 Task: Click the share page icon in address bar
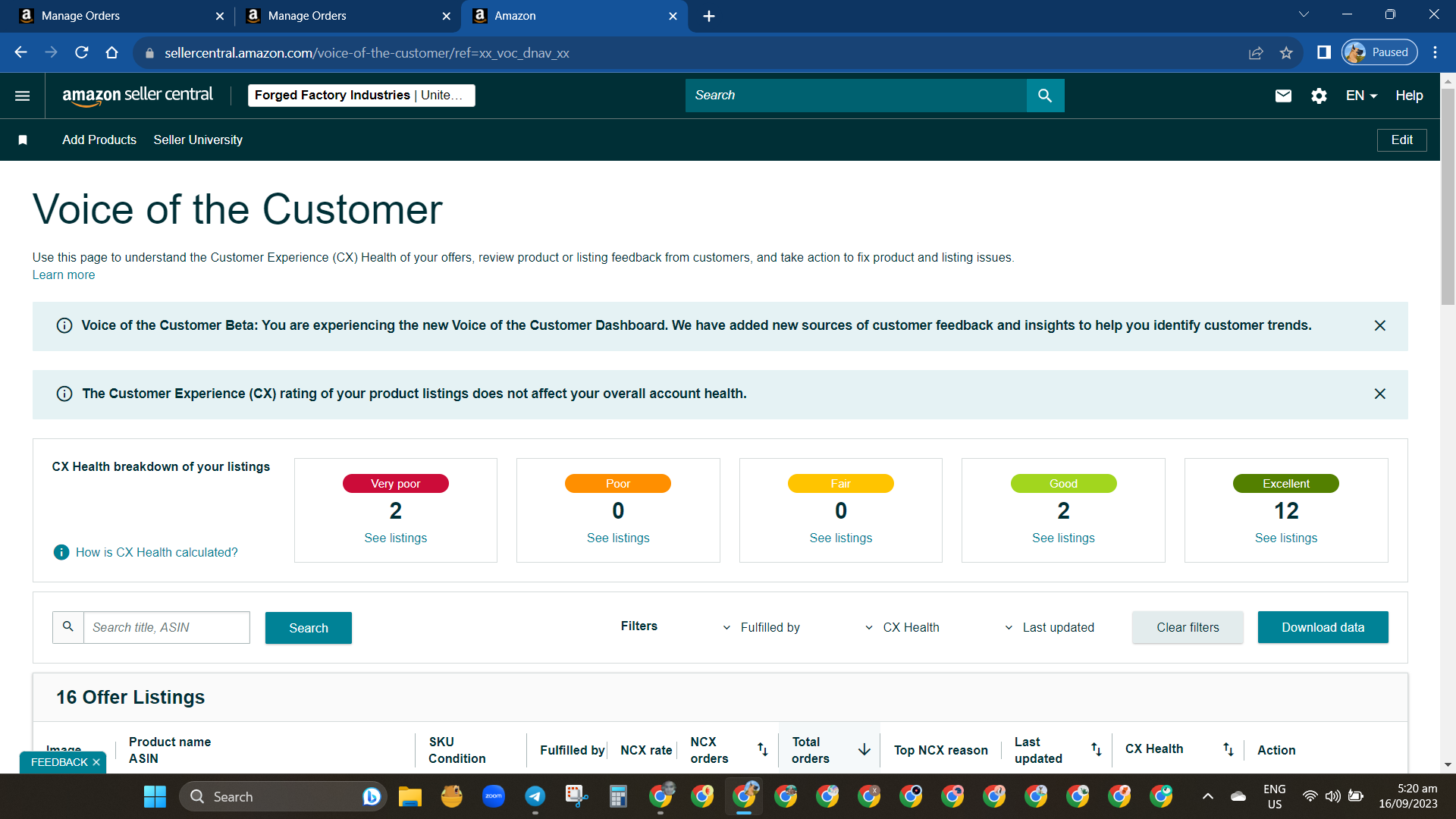(1256, 52)
